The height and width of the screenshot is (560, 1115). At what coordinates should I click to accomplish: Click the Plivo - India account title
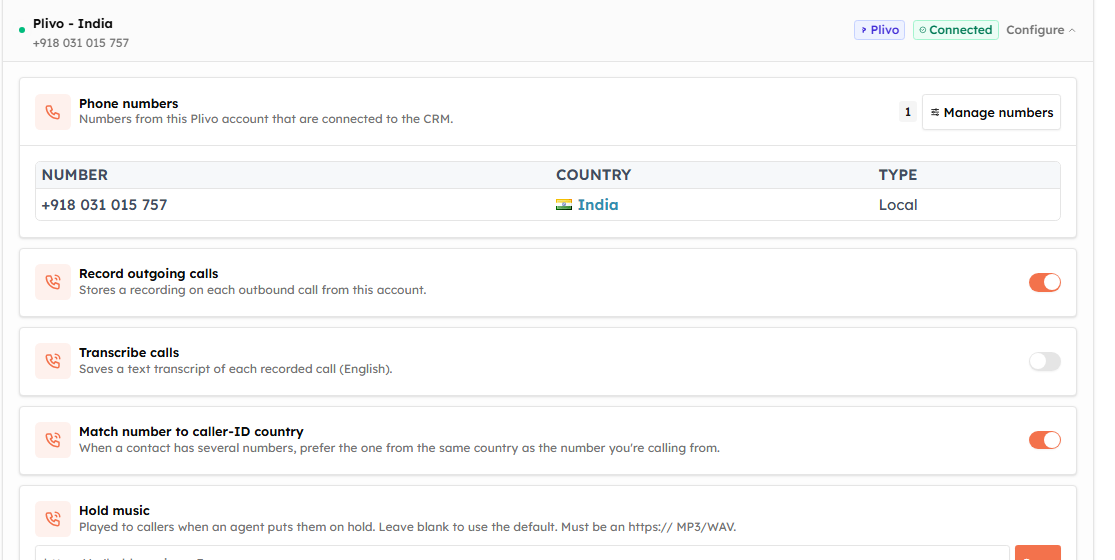(73, 23)
